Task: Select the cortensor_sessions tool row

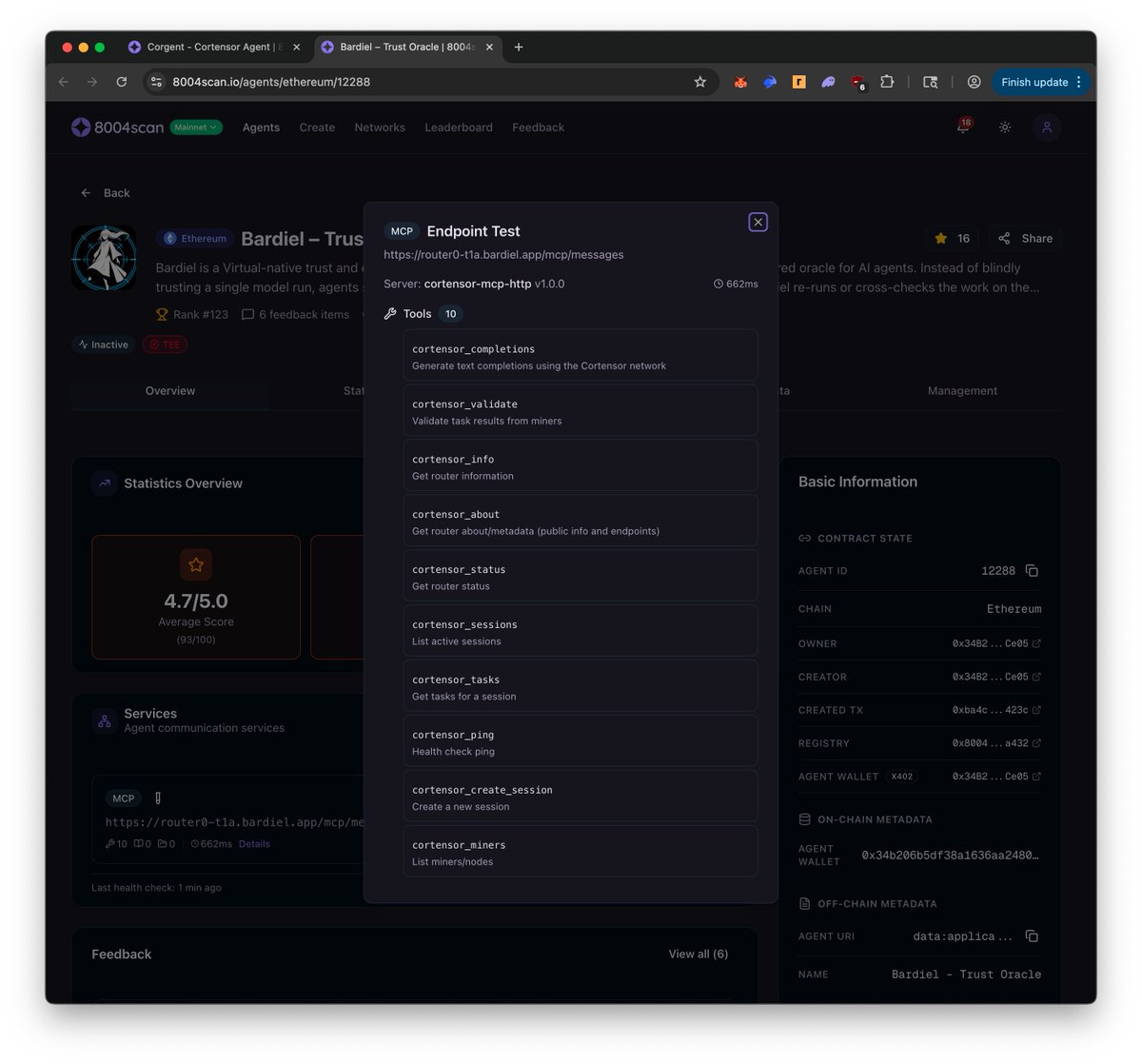Action: [x=581, y=632]
